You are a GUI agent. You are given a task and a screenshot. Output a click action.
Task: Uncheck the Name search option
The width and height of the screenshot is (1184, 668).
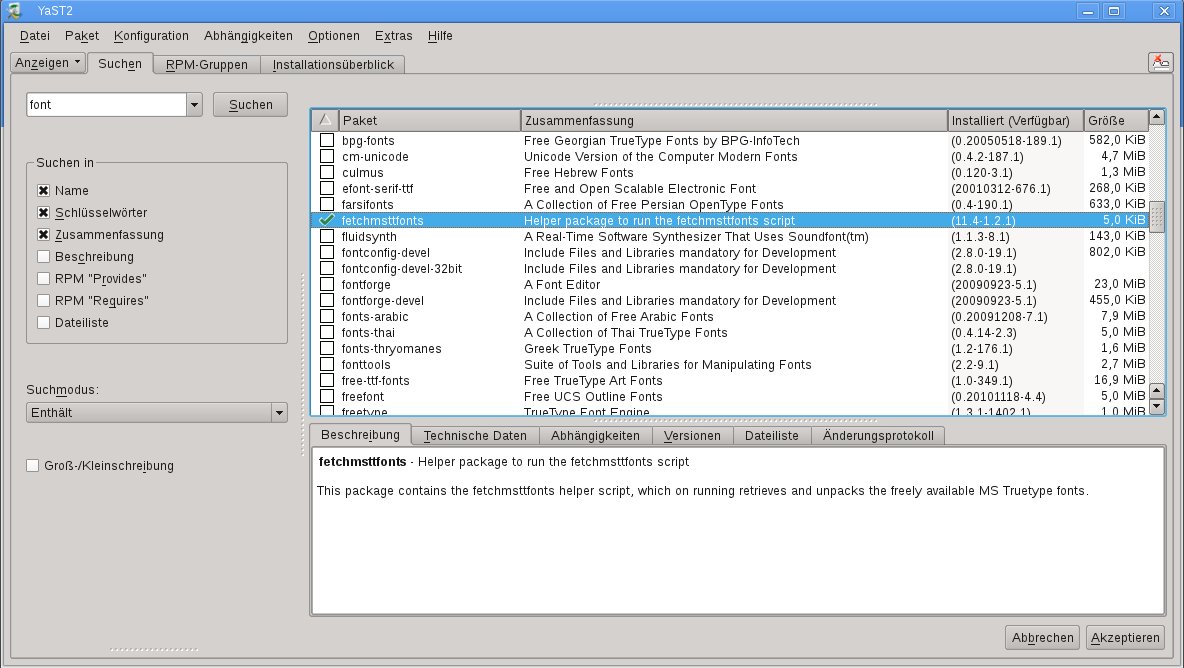(43, 190)
